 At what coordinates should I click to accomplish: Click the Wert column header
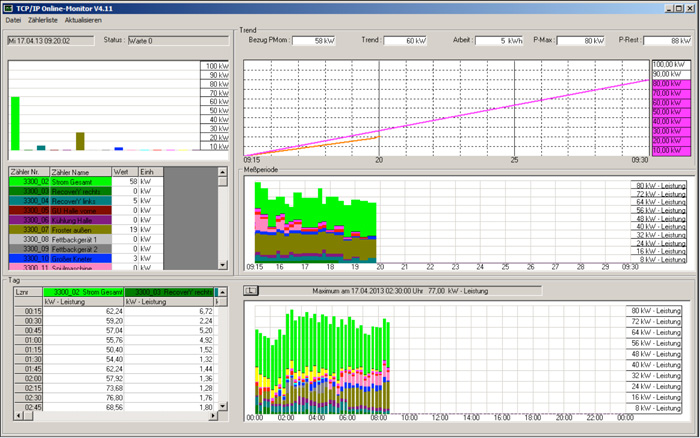pyautogui.click(x=123, y=171)
